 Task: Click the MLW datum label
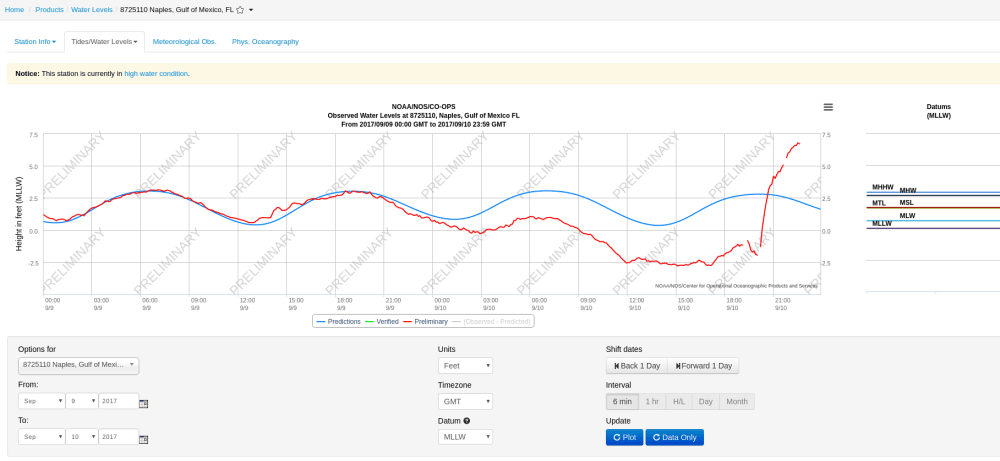(x=907, y=216)
